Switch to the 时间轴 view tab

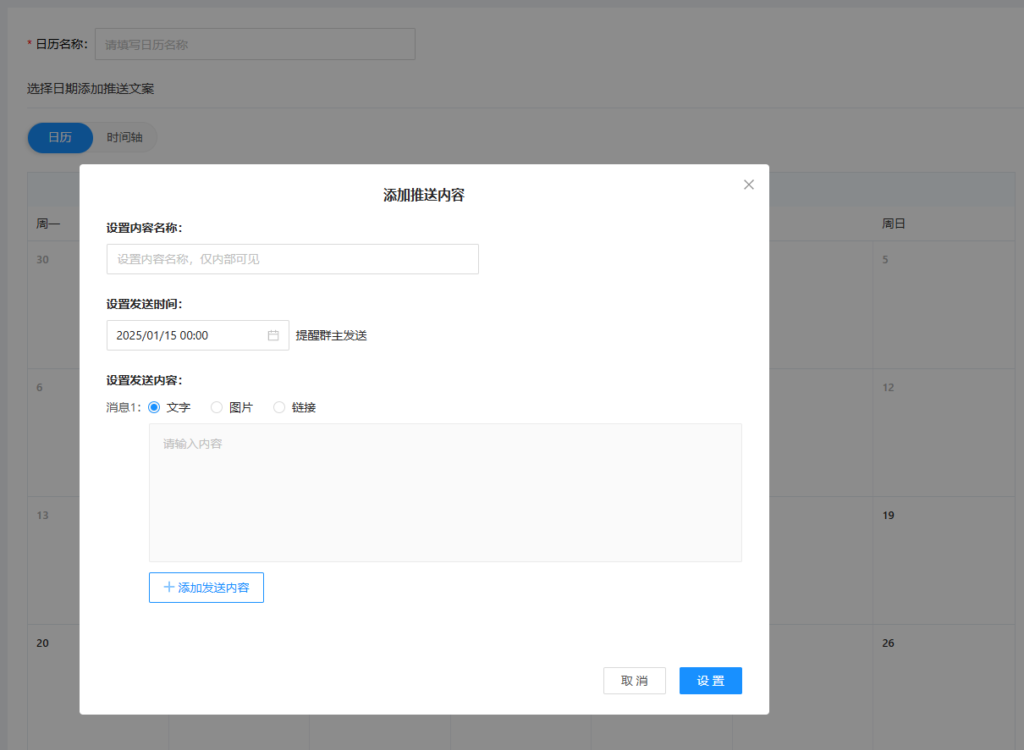[x=125, y=138]
